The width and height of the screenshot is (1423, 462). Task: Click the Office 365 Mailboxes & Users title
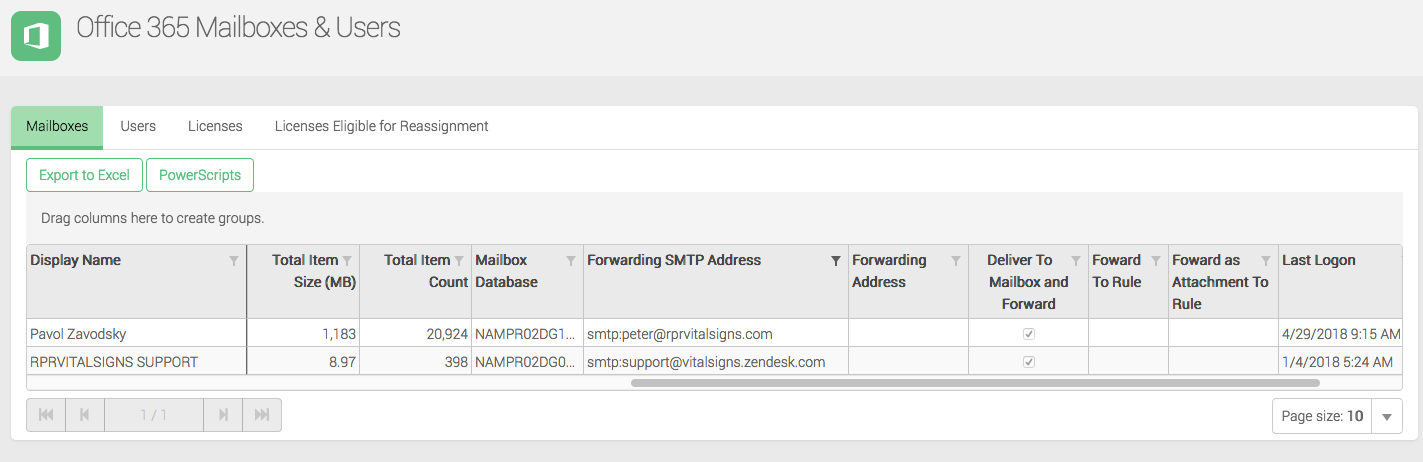[238, 28]
